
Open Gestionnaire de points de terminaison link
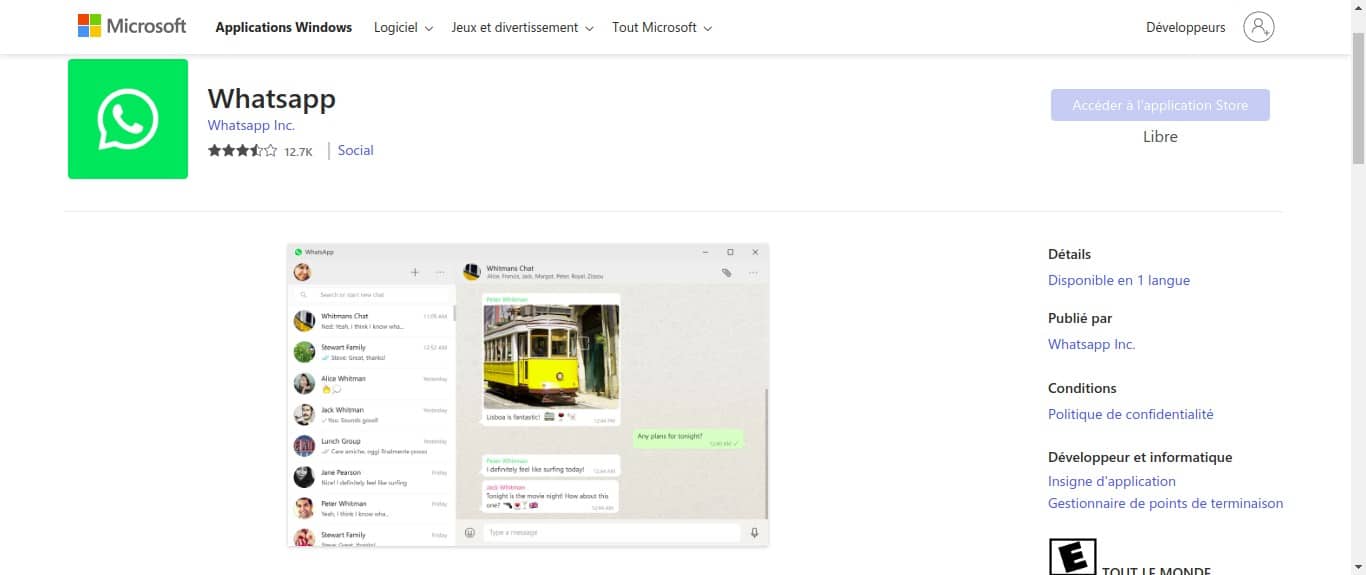click(1165, 504)
